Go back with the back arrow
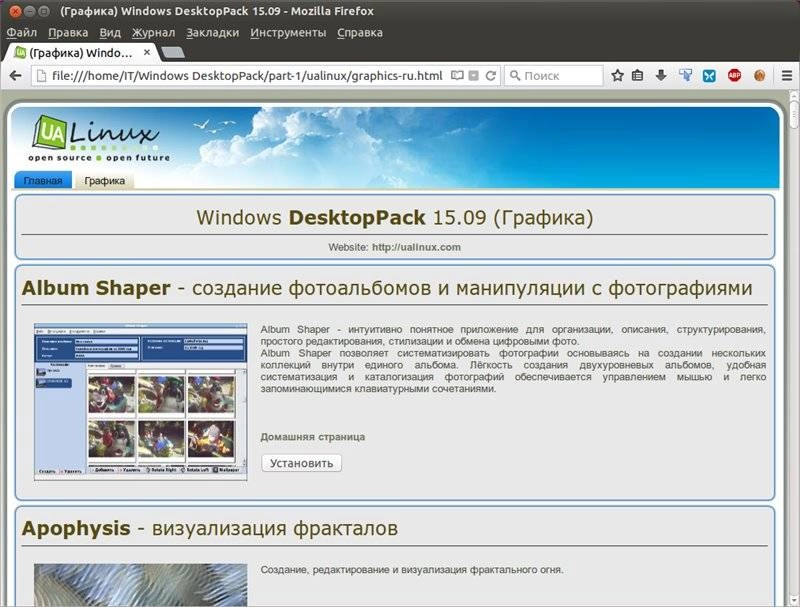Viewport: 800px width, 607px height. pos(15,76)
